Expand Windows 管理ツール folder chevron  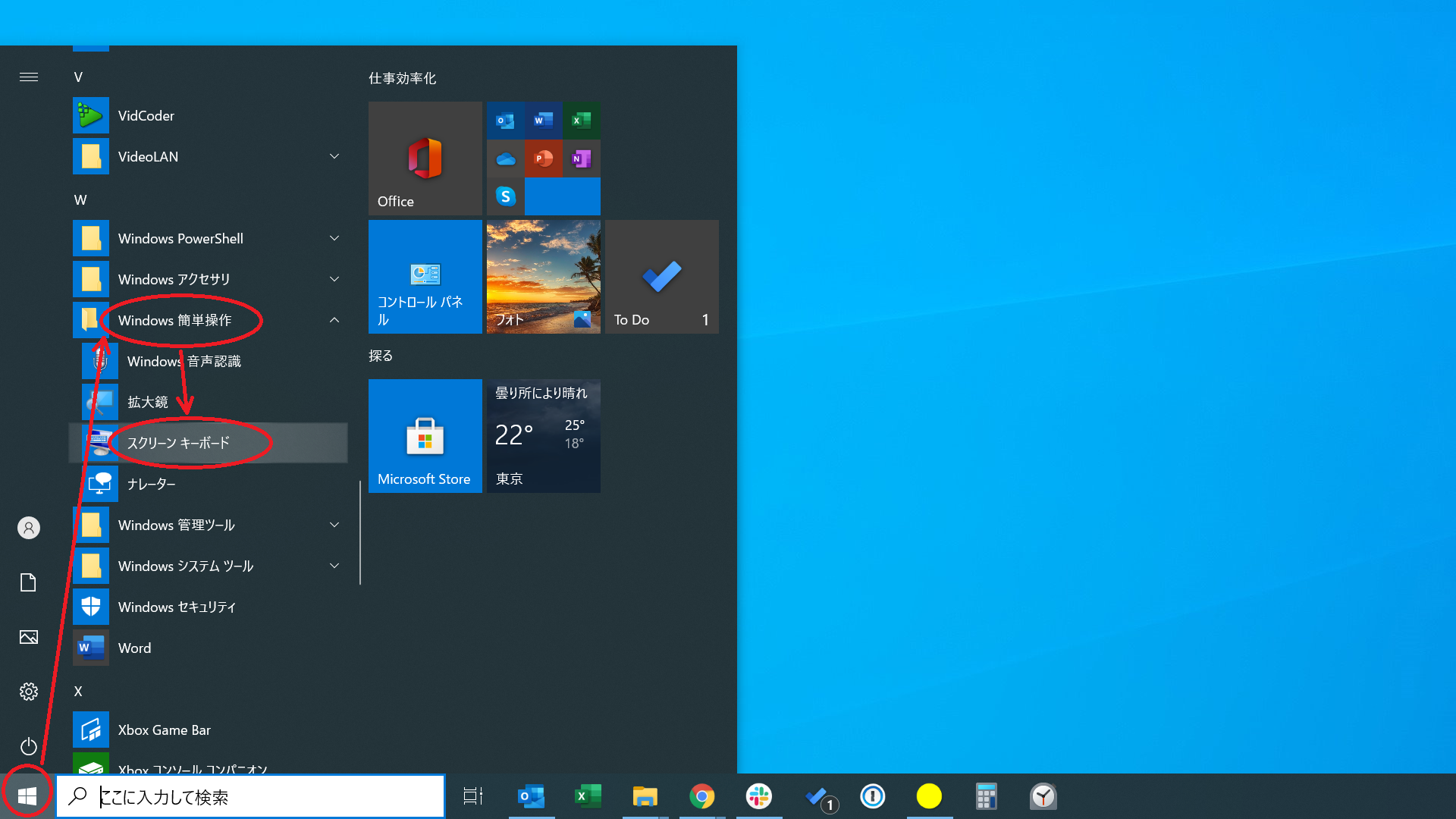[334, 525]
